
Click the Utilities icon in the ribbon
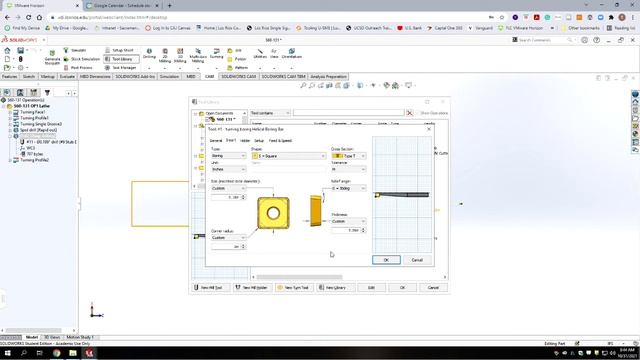pyautogui.click(x=260, y=53)
